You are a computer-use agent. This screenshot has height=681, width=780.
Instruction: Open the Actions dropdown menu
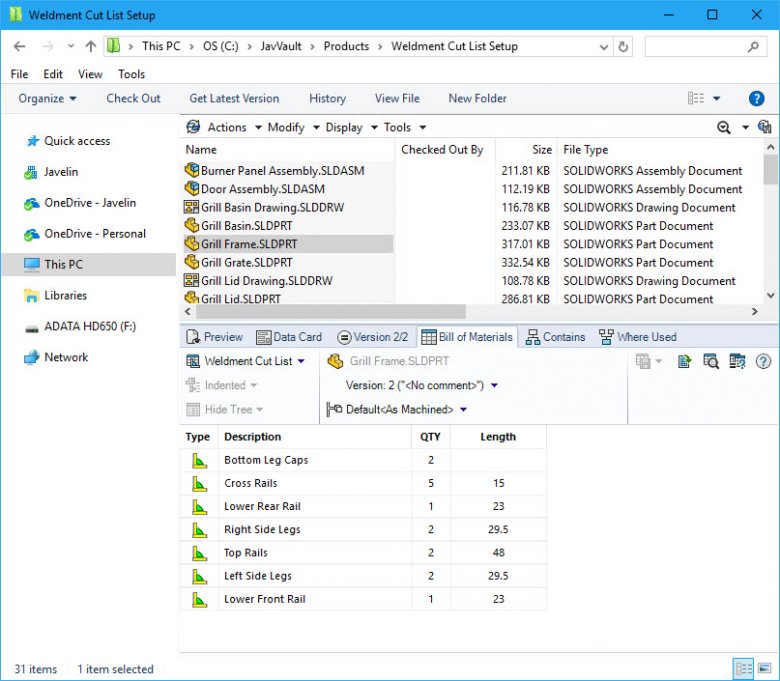tap(234, 127)
